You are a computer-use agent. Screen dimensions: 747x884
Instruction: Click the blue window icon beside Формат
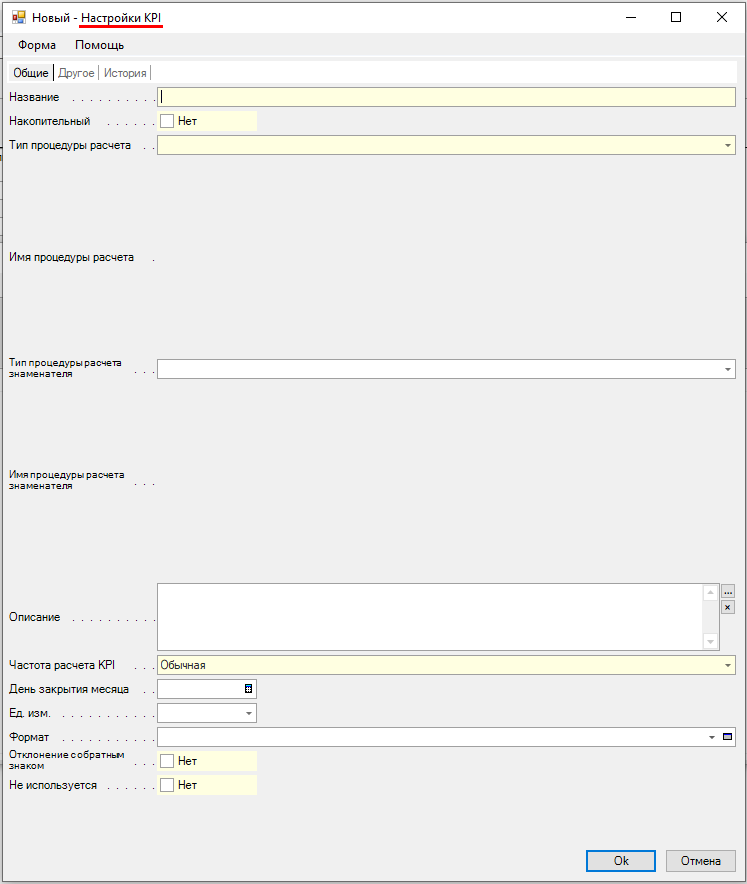[728, 737]
